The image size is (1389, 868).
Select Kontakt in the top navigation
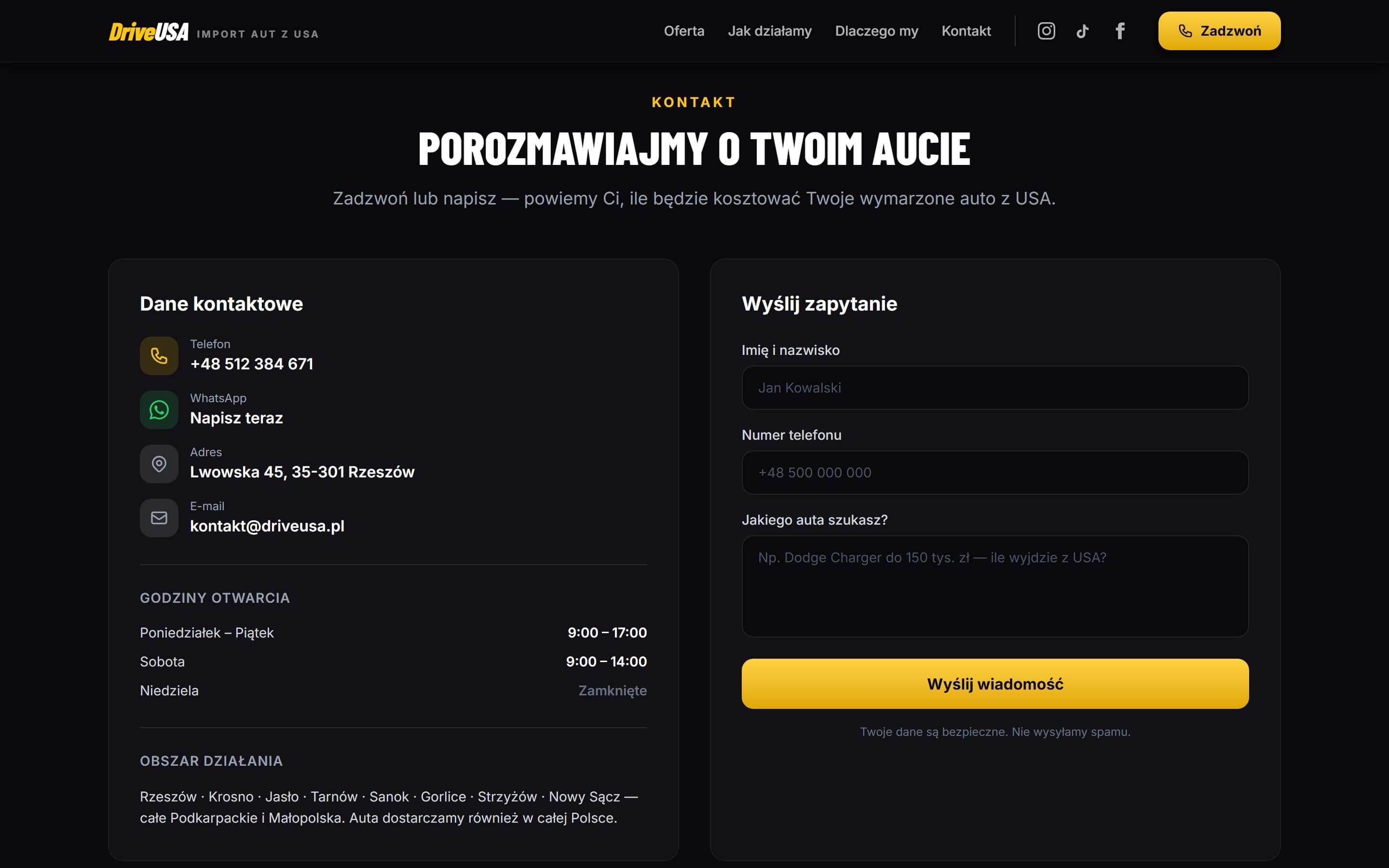[966, 31]
